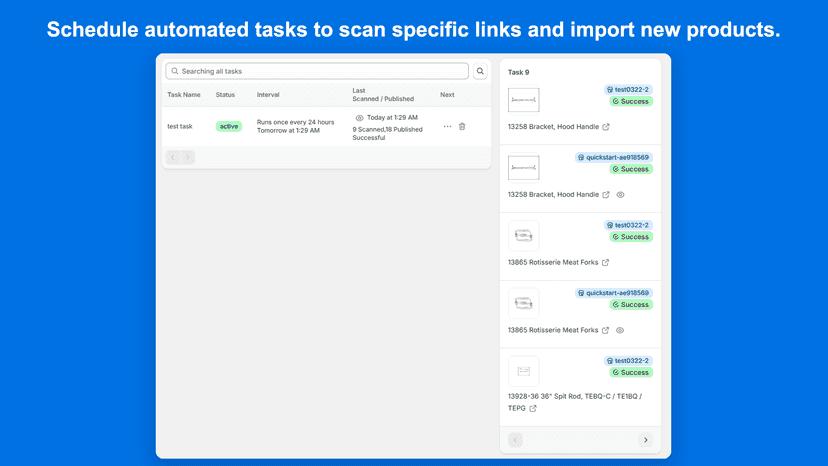Click the Task 9 panel title
The image size is (828, 466).
519,72
